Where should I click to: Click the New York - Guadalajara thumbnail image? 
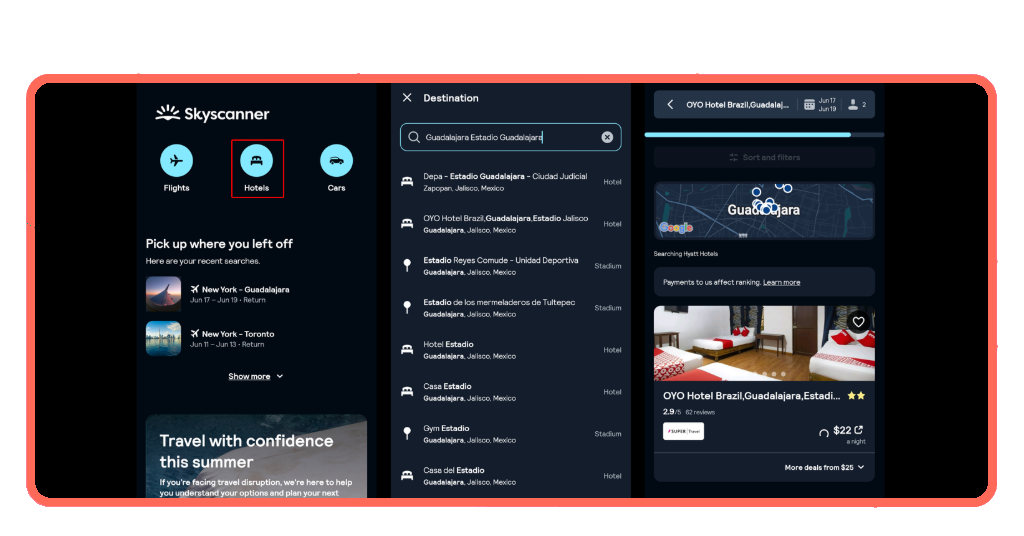coord(163,294)
